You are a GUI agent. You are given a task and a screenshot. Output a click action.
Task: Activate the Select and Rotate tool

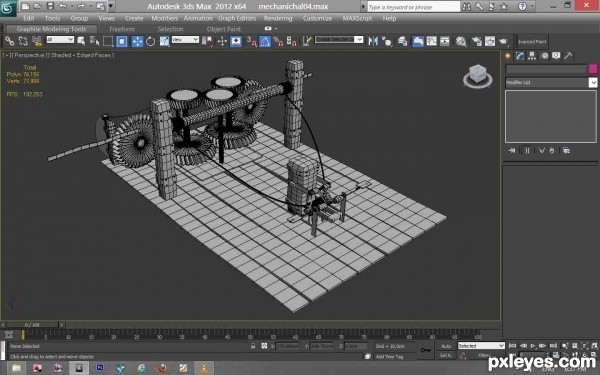pyautogui.click(x=151, y=41)
